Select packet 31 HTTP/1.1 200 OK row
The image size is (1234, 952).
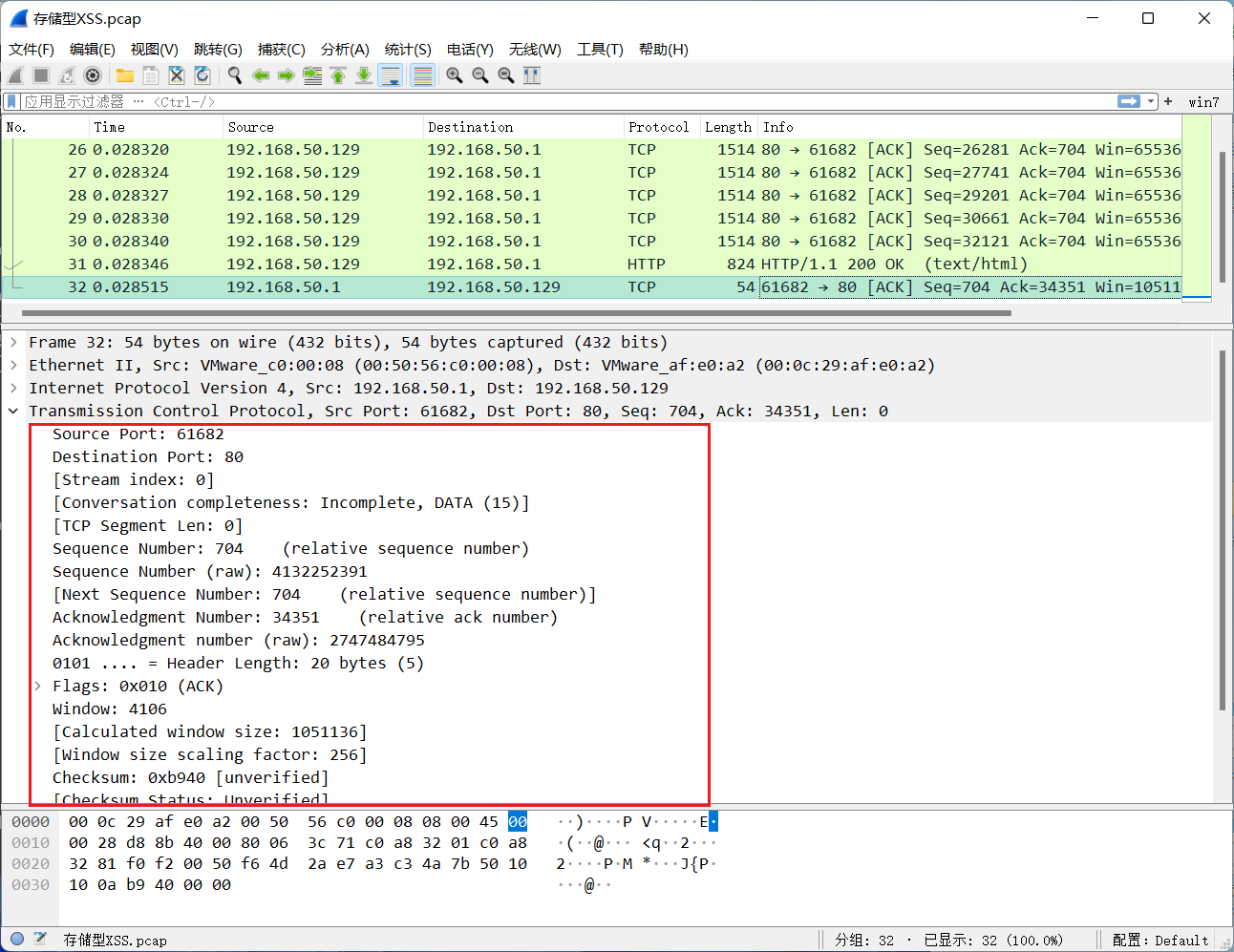click(x=592, y=264)
